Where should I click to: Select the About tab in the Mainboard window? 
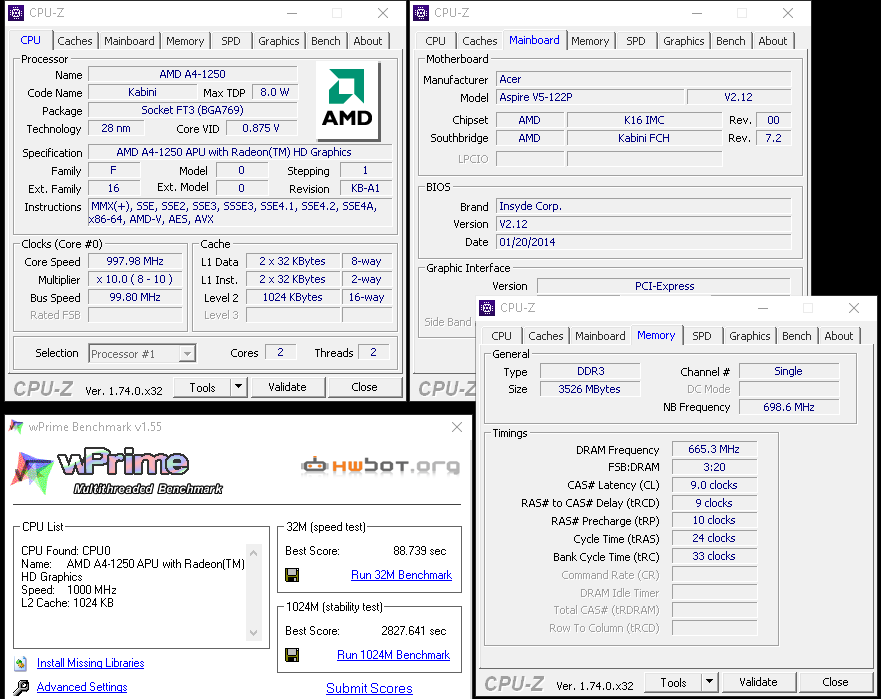[773, 41]
